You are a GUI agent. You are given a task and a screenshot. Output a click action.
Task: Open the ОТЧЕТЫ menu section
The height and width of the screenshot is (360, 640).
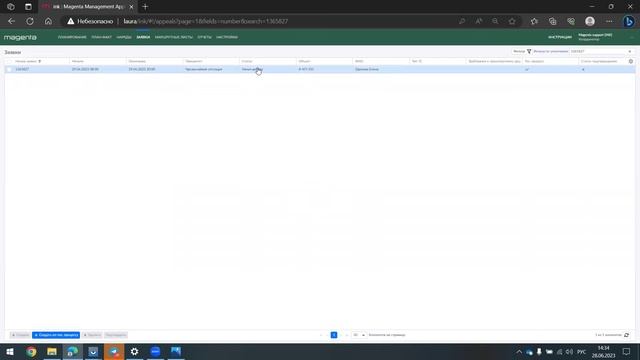(x=204, y=37)
